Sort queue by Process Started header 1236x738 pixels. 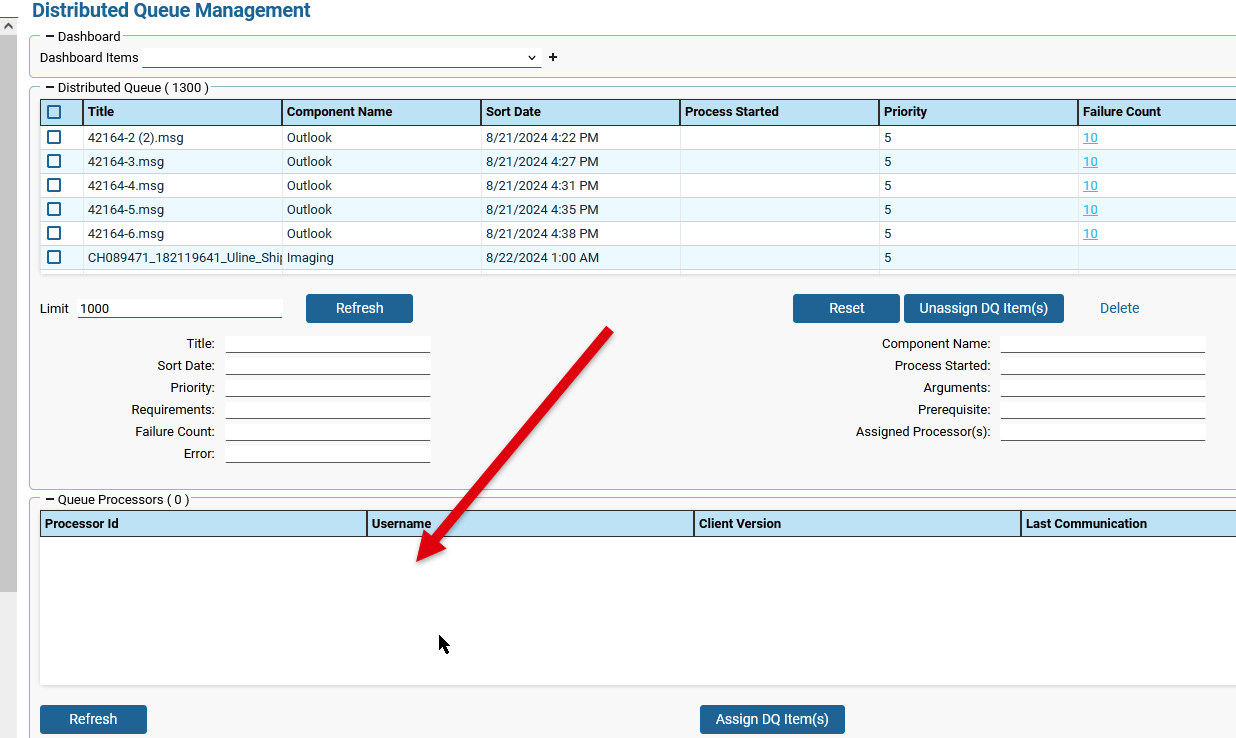click(780, 112)
